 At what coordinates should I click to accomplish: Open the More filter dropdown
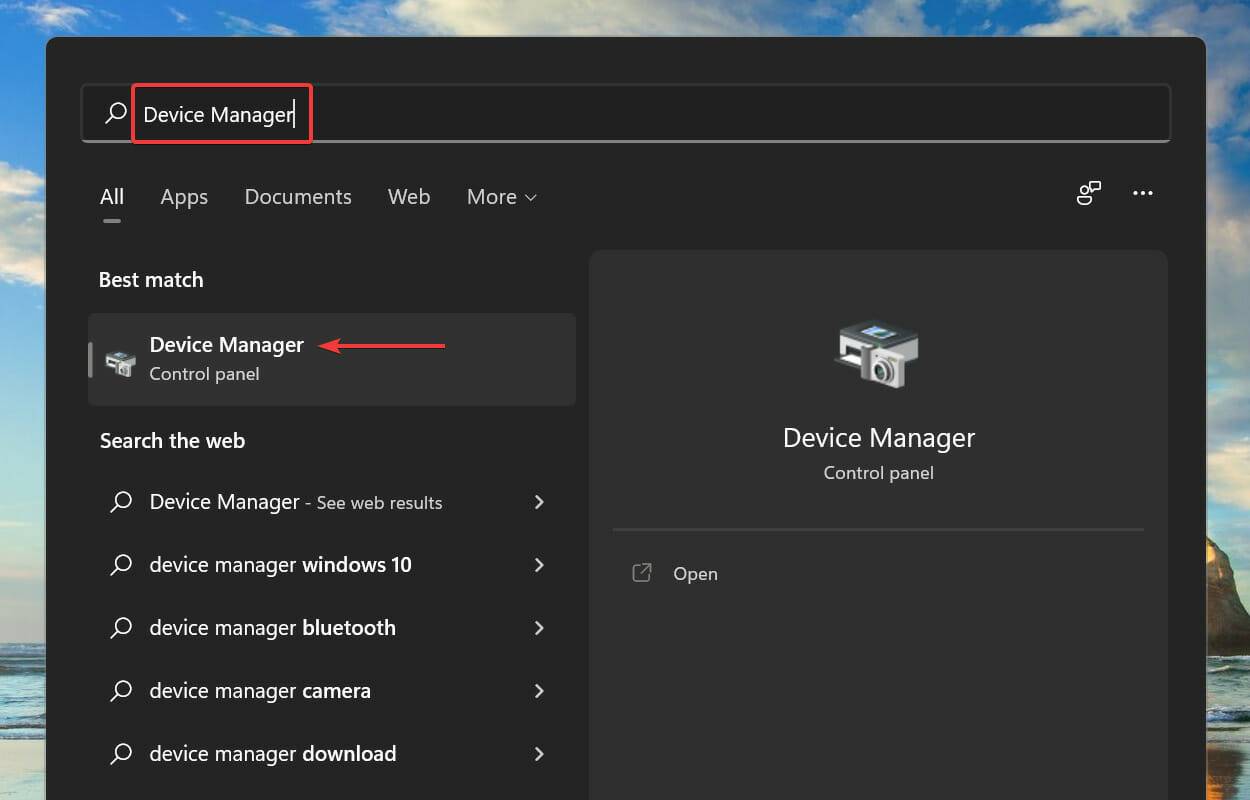pyautogui.click(x=501, y=197)
